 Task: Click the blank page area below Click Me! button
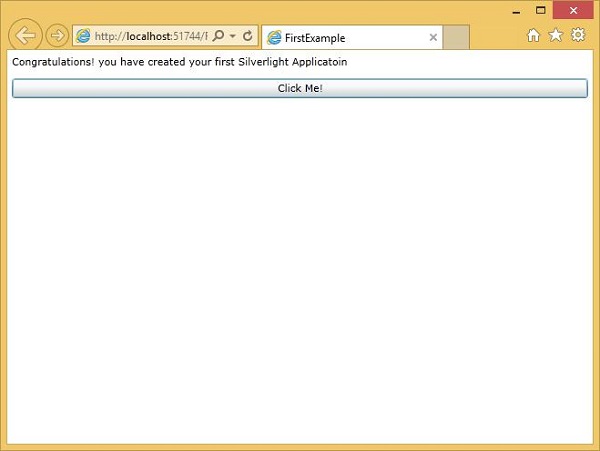[300, 260]
